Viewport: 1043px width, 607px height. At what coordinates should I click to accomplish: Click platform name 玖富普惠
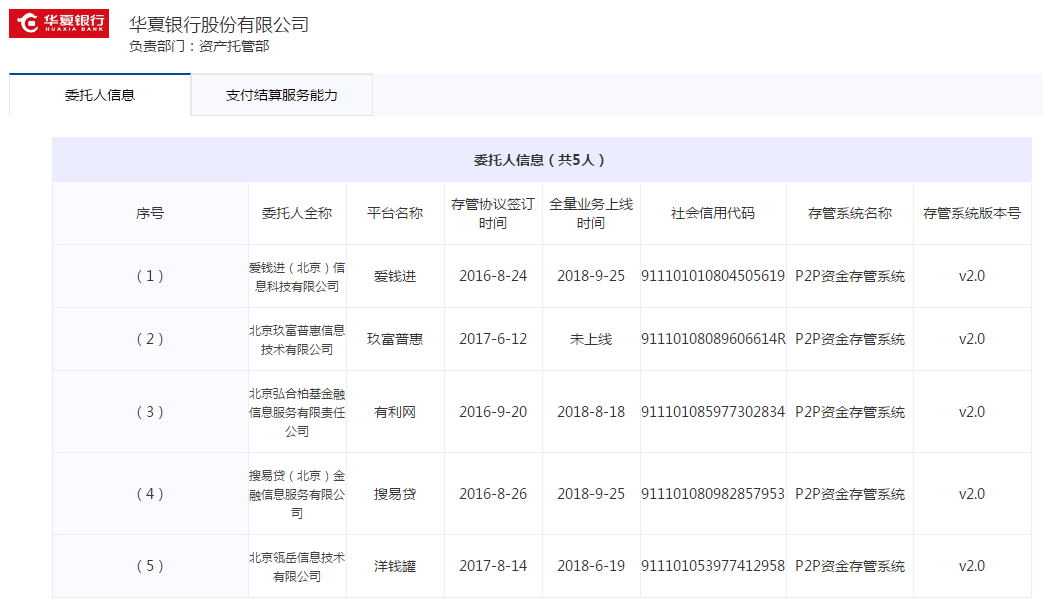point(395,339)
